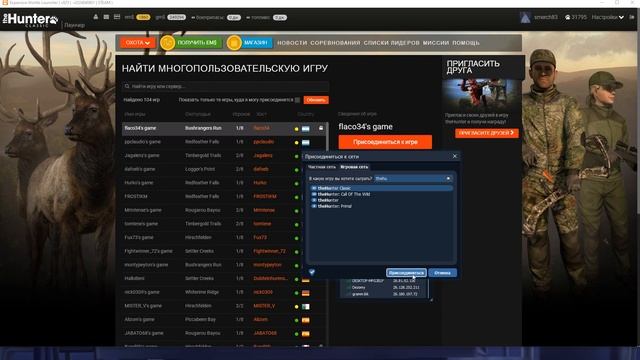Click the gm$ balance badge in header

(176, 17)
